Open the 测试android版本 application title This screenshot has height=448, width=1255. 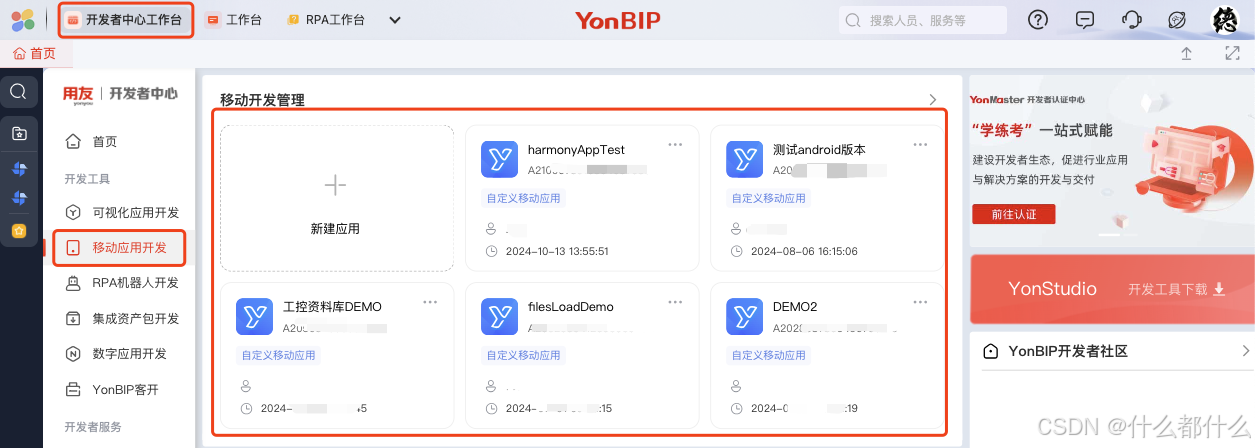click(x=819, y=150)
